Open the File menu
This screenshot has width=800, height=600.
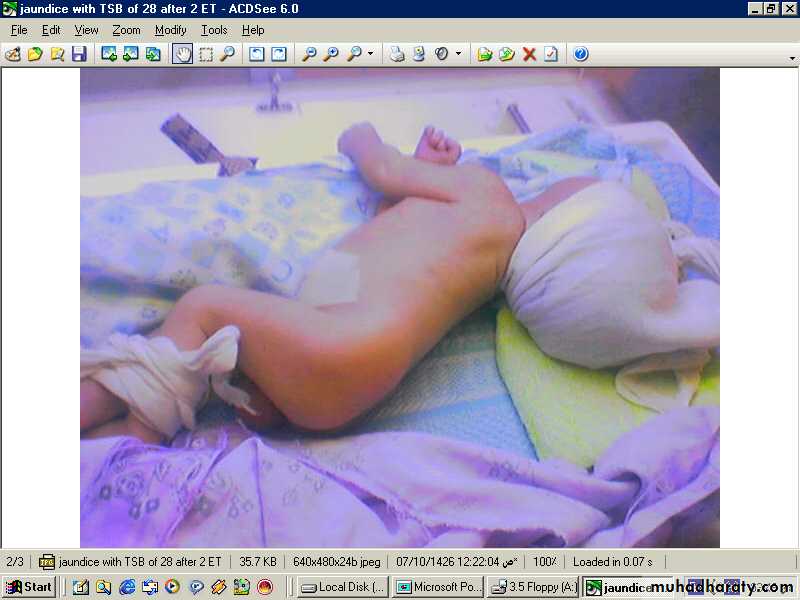[19, 30]
